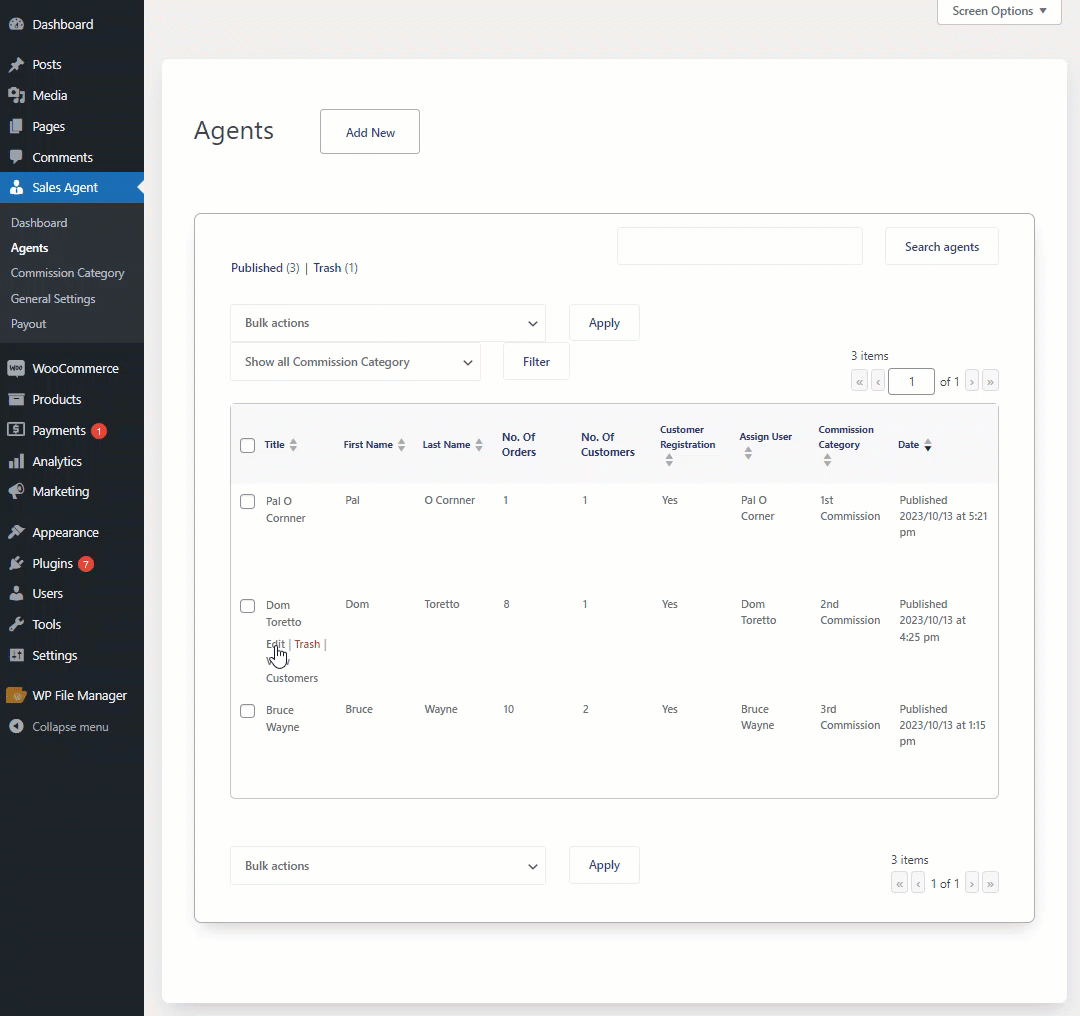The height and width of the screenshot is (1016, 1080).
Task: Click the red badge on Payments
Action: 99,431
